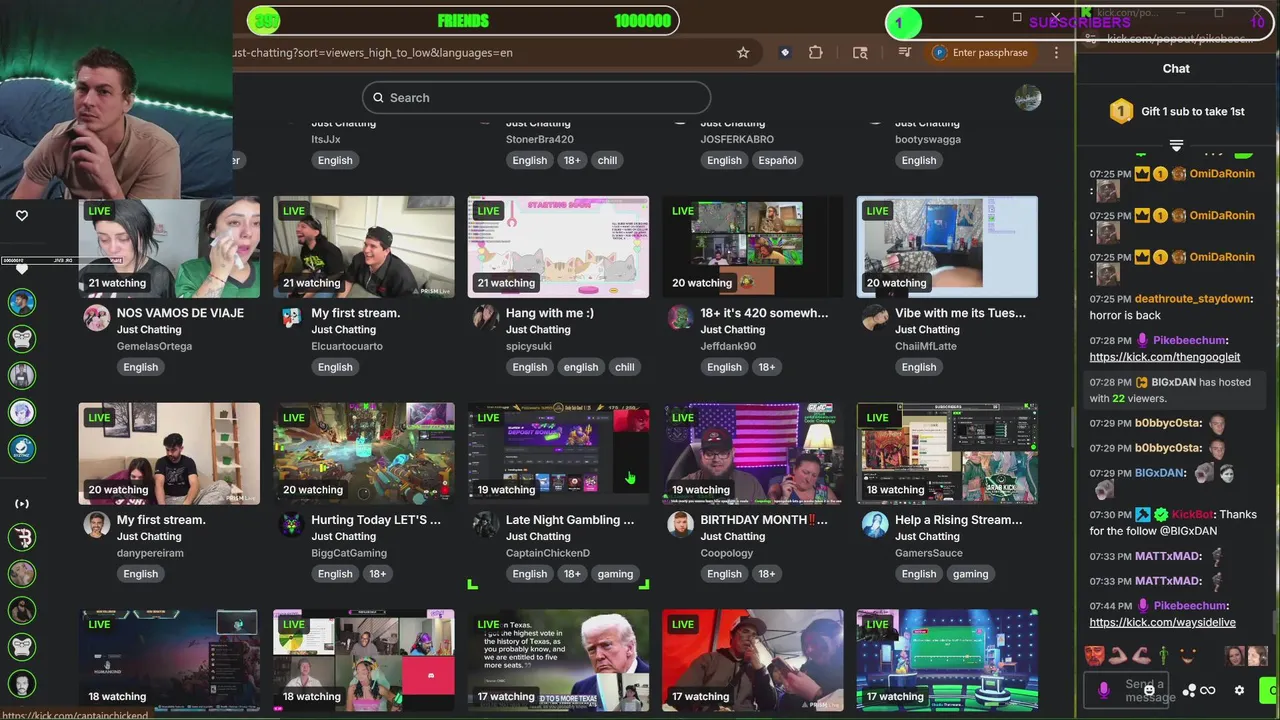Click the three-bubbles icon in chat bar
The height and width of the screenshot is (720, 1280).
pos(1189,690)
